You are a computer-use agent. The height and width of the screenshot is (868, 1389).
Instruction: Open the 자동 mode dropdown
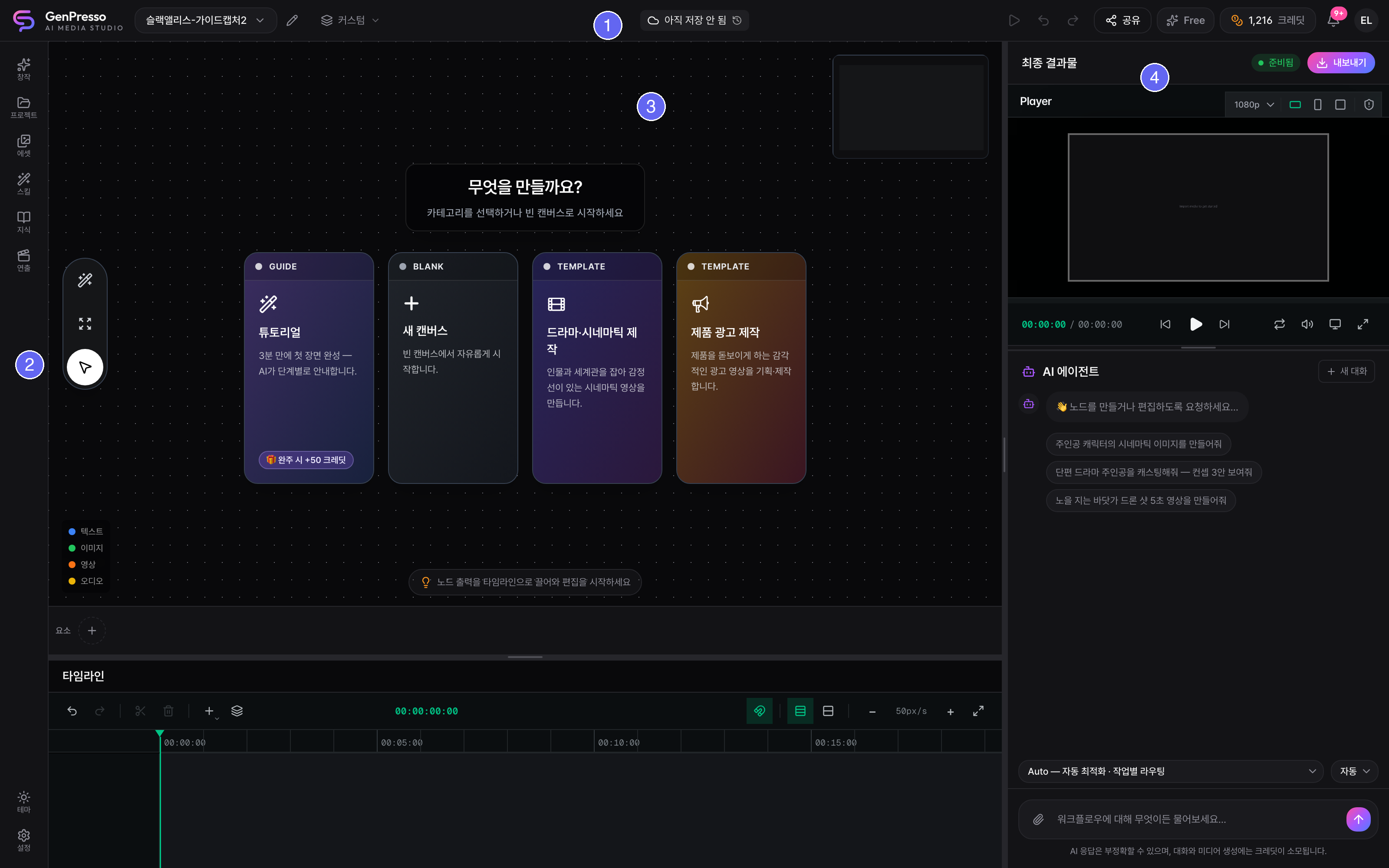(x=1355, y=772)
